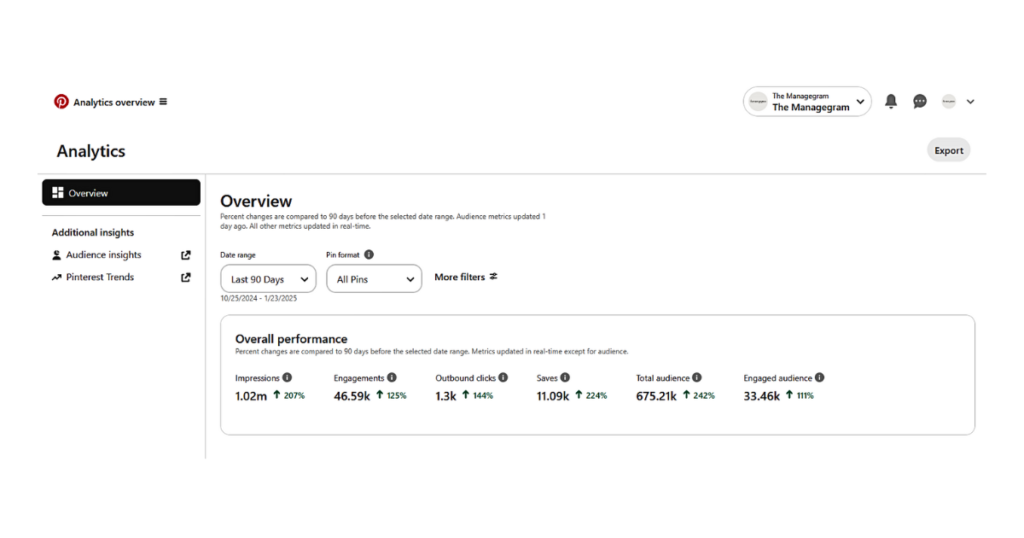Open the Analytics overview hamburger menu

[x=163, y=102]
